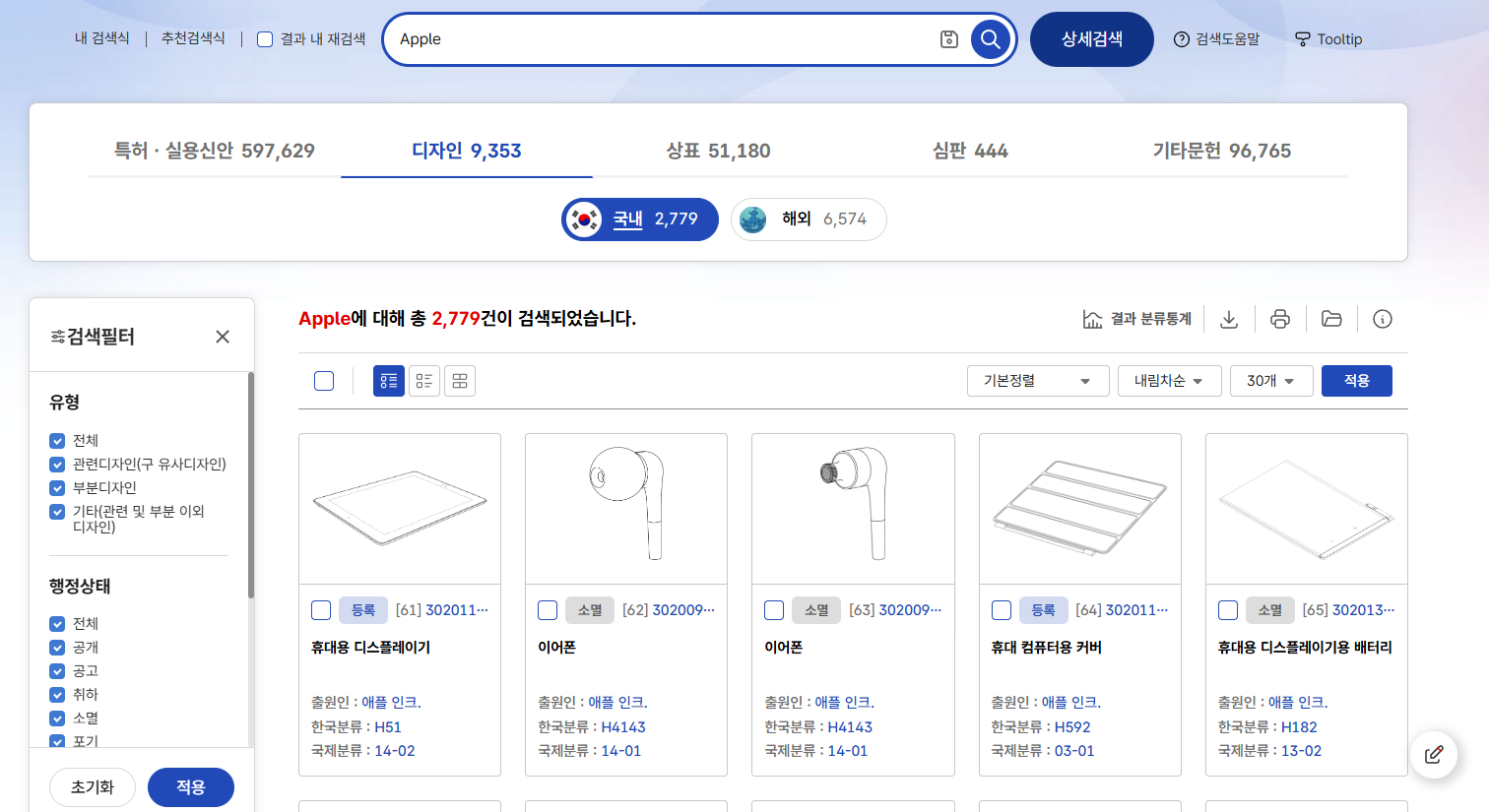This screenshot has width=1489, height=812.
Task: Switch to compact list view
Action: coord(424,381)
